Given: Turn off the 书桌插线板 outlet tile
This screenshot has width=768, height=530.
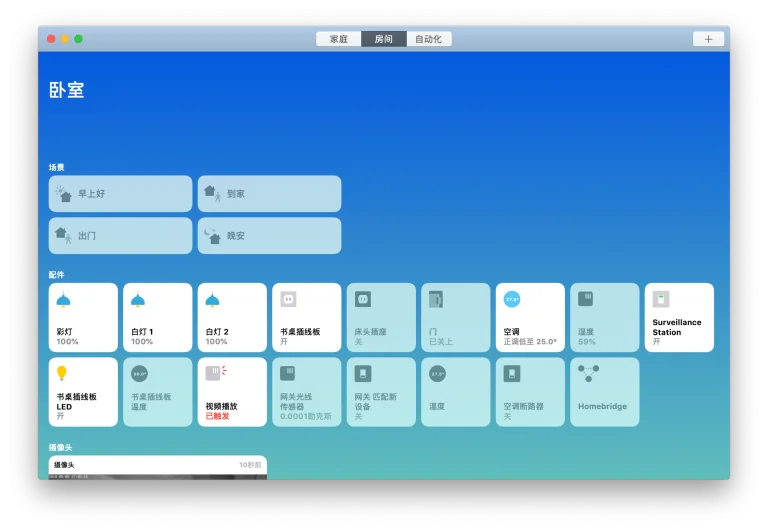Looking at the screenshot, I should (x=307, y=317).
